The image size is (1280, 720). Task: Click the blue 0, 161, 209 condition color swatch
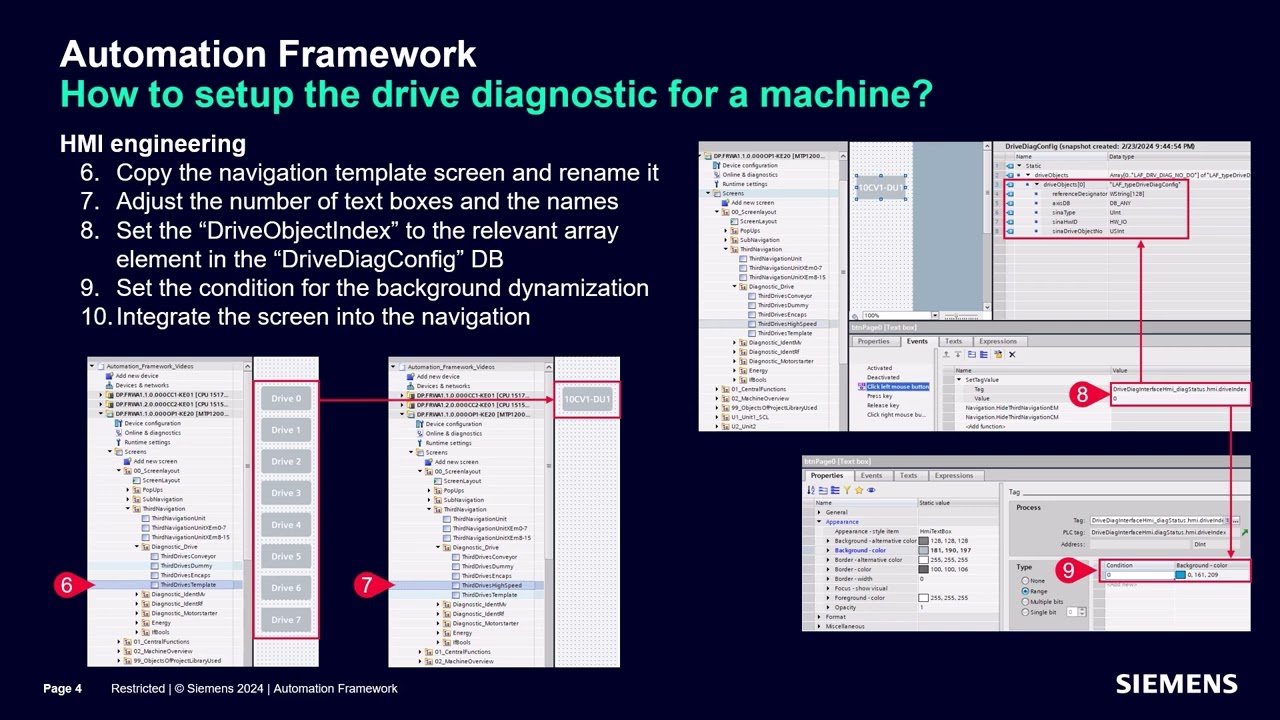1180,575
